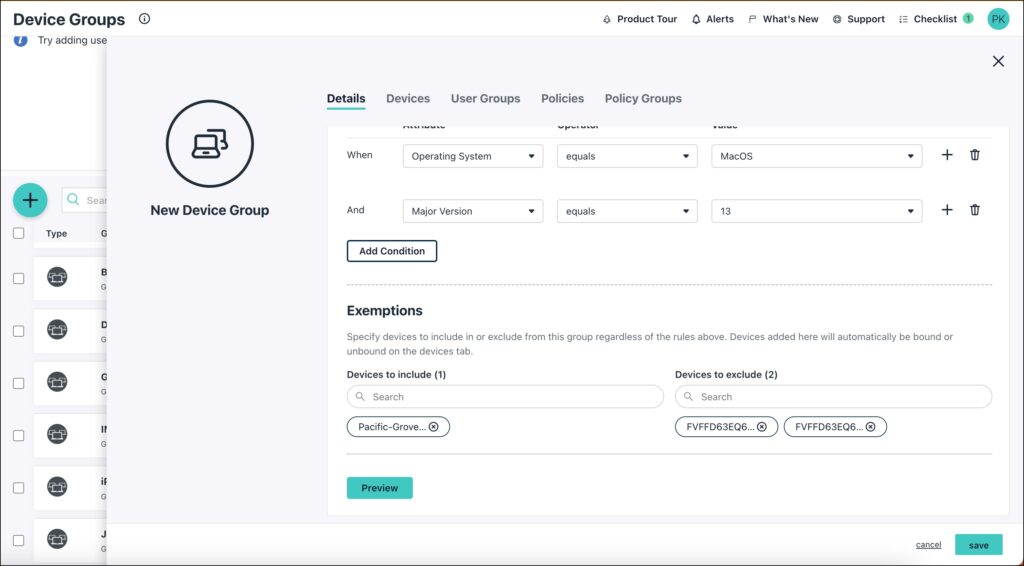Expand the Operating System attribute dropdown
Image resolution: width=1024 pixels, height=566 pixels.
click(472, 156)
